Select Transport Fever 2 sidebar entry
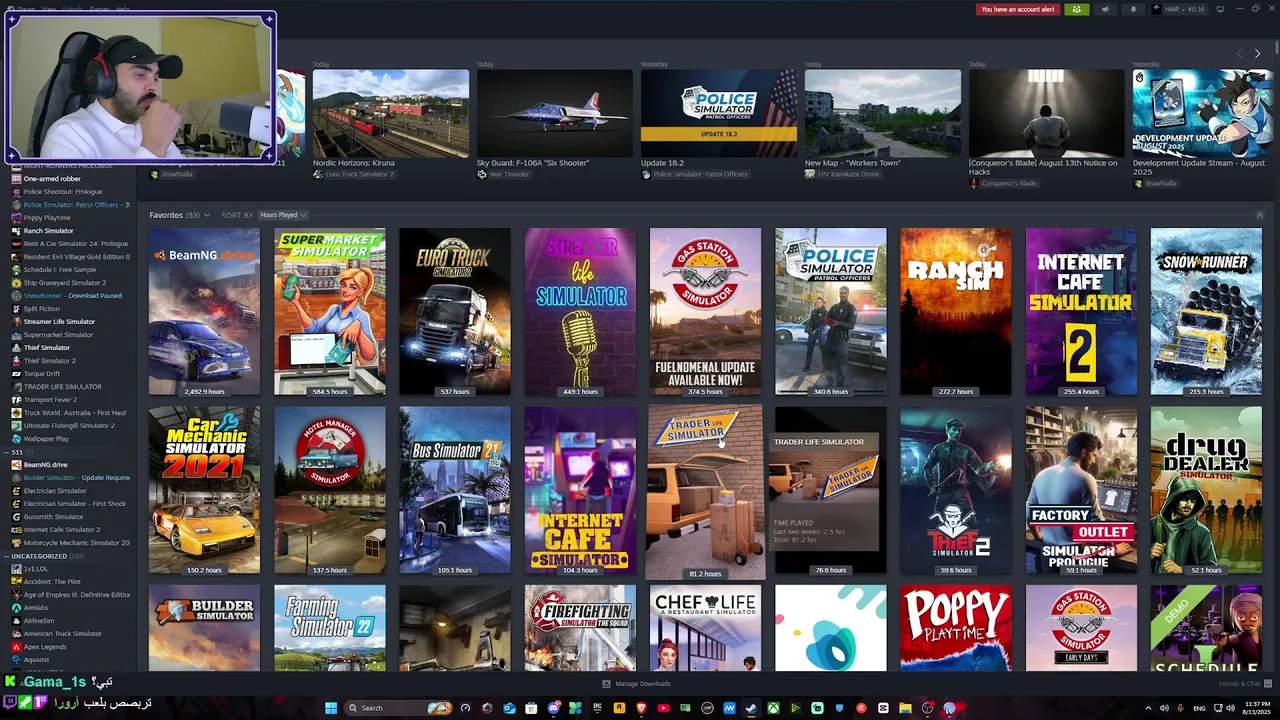 coord(50,400)
